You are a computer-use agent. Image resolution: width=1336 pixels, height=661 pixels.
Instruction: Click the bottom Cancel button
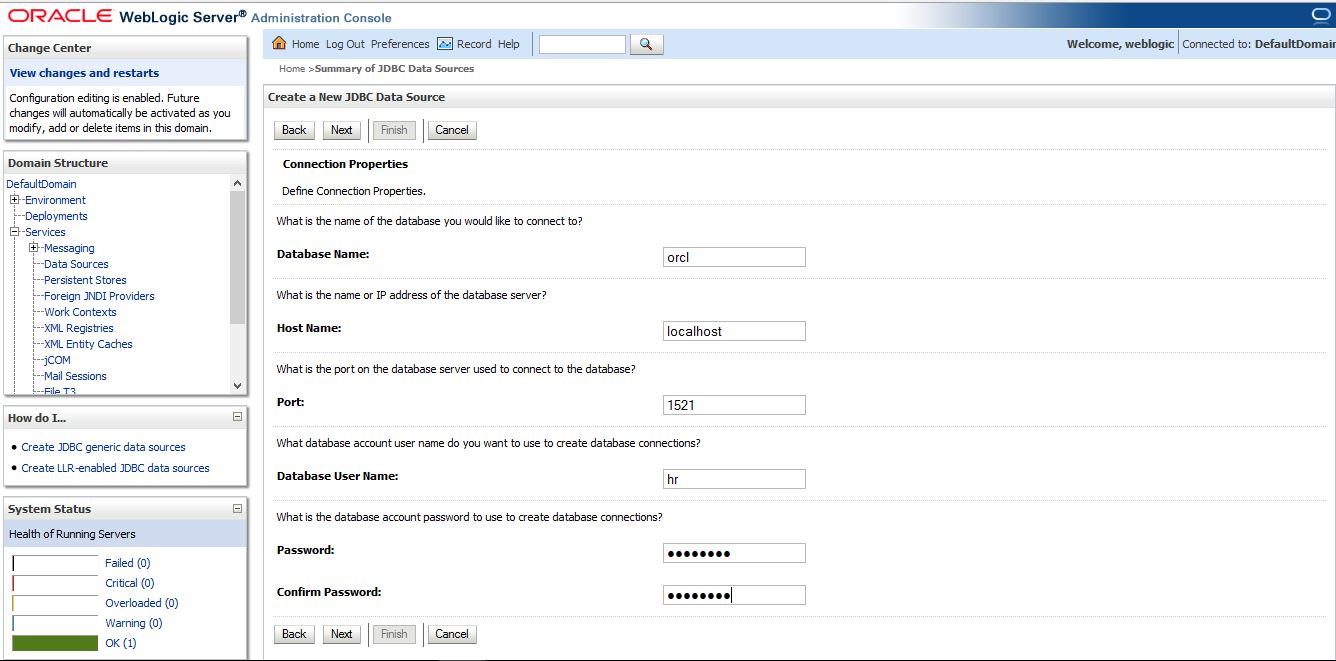click(x=452, y=634)
